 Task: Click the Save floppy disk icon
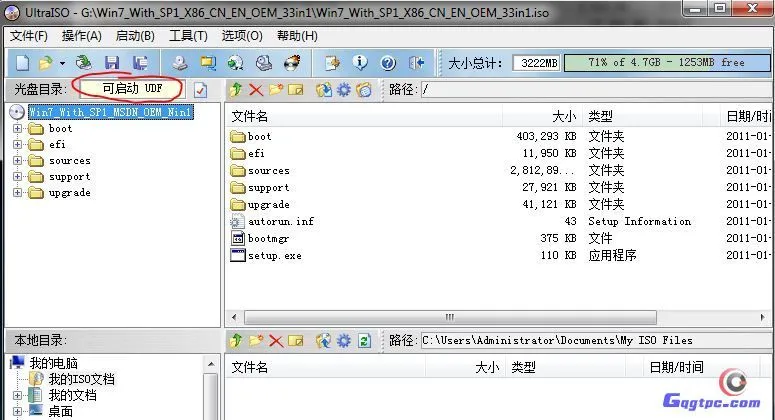tap(112, 63)
